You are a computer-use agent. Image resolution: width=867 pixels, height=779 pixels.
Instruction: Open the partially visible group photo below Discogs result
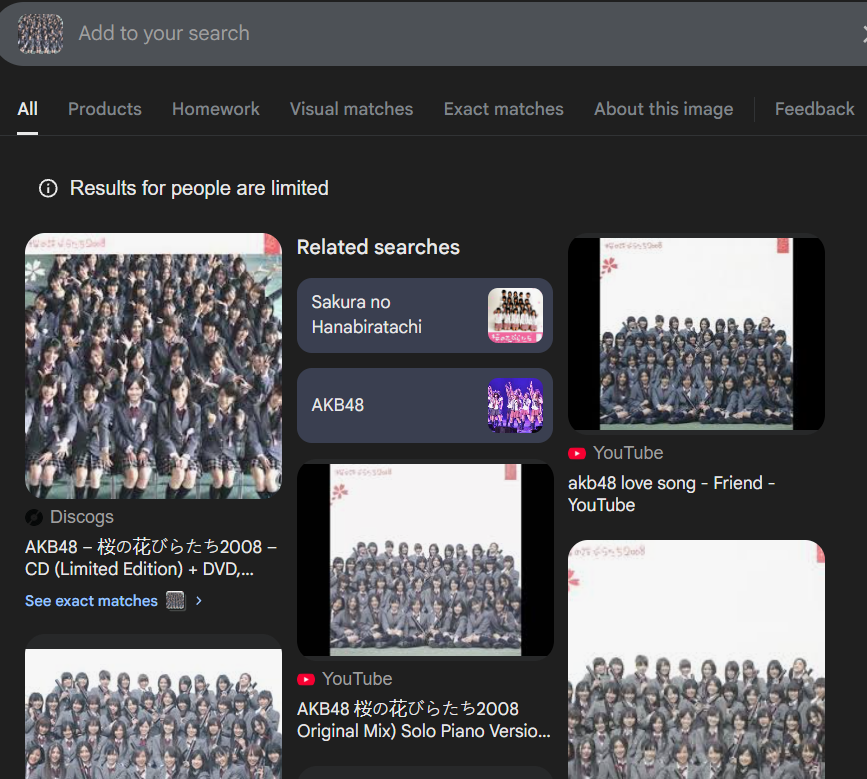point(153,713)
